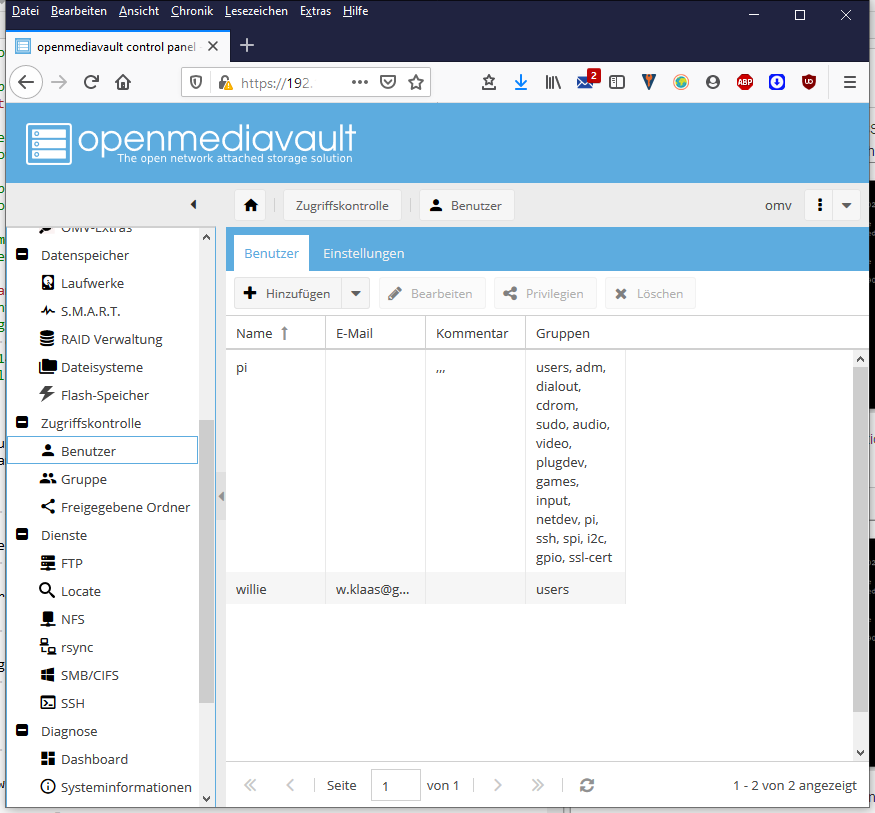
Task: Switch to the Einstellungen tab
Action: coord(363,253)
